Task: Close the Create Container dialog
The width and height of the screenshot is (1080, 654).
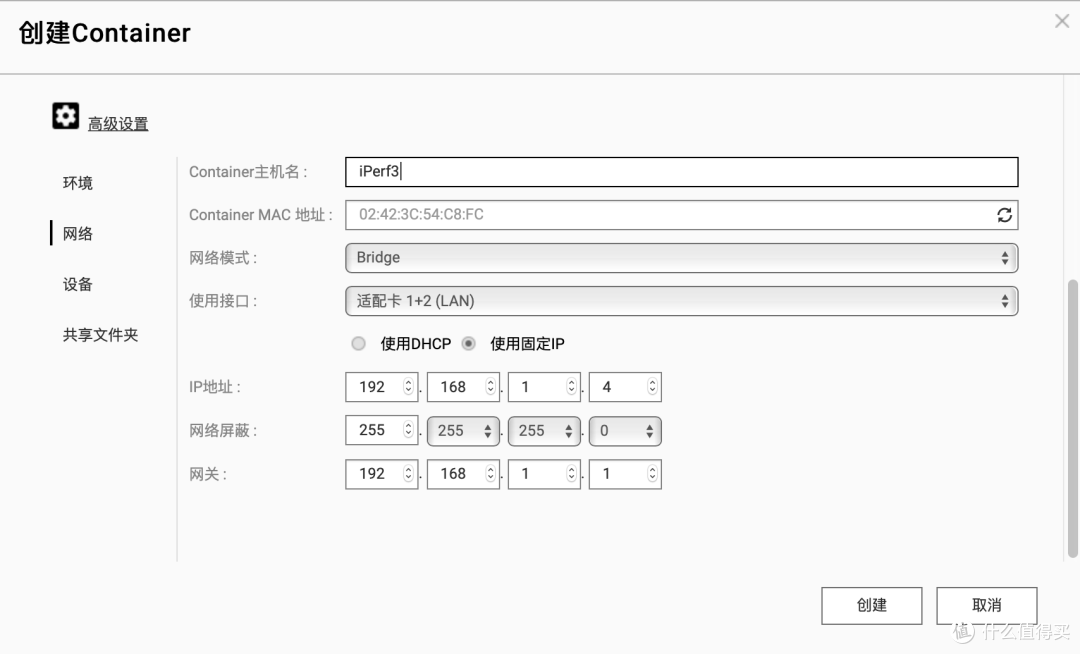Action: point(1061,21)
